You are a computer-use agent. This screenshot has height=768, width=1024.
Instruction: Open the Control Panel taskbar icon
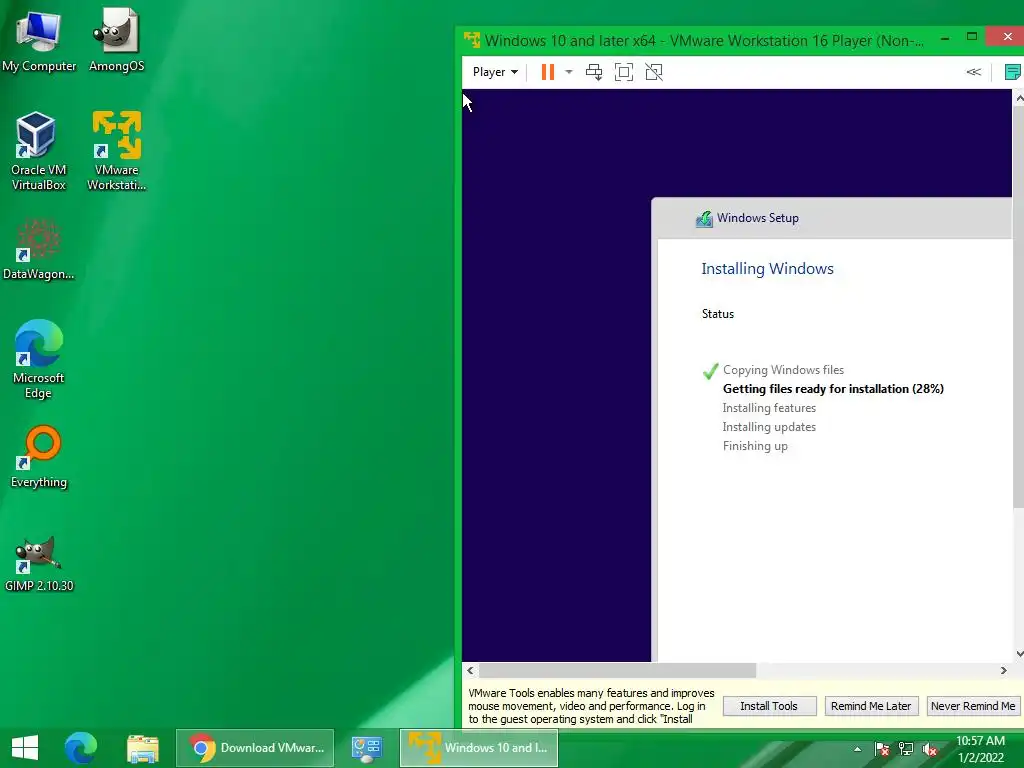point(366,748)
